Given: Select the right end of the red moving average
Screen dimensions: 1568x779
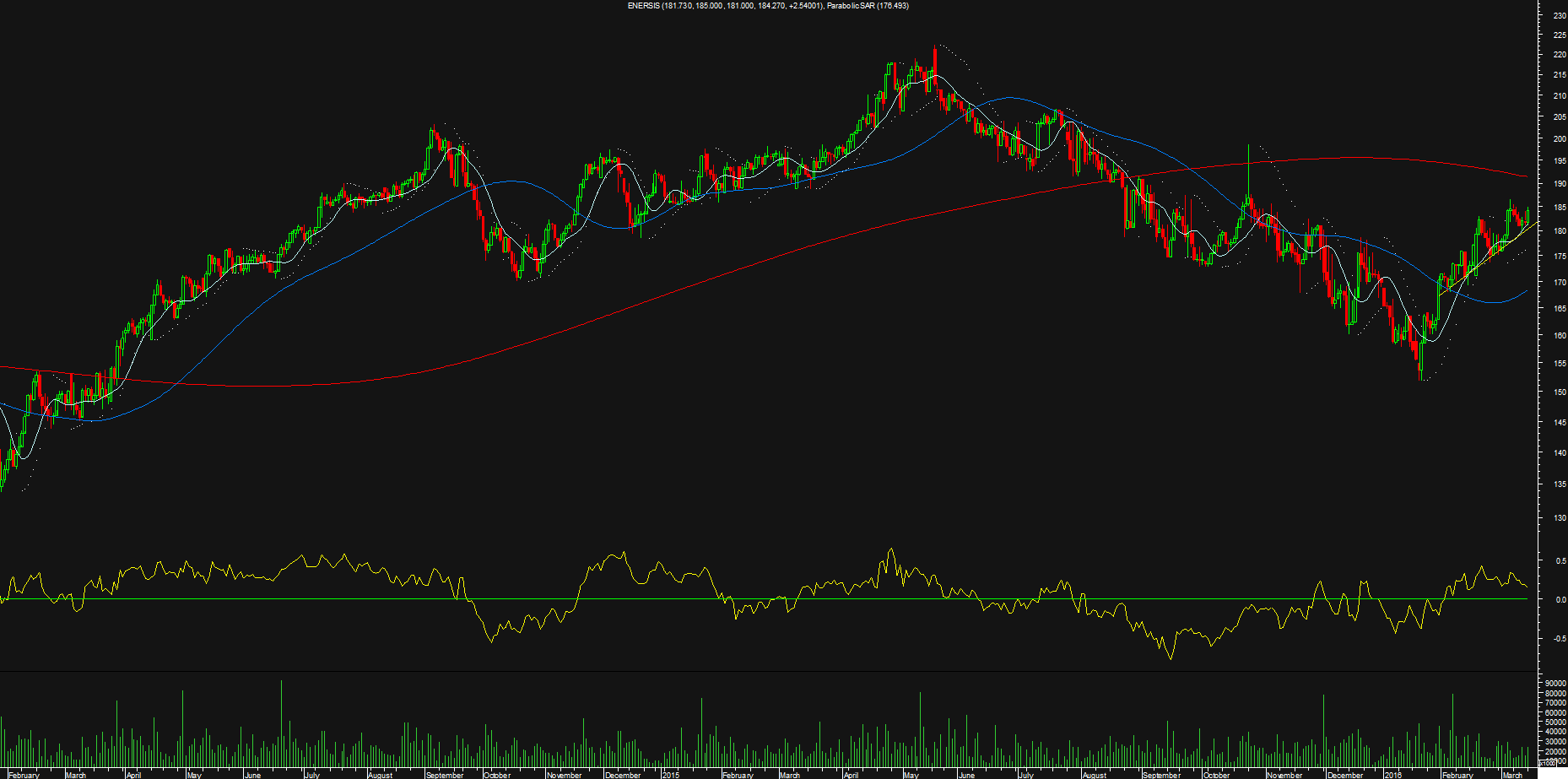Looking at the screenshot, I should click(1526, 176).
